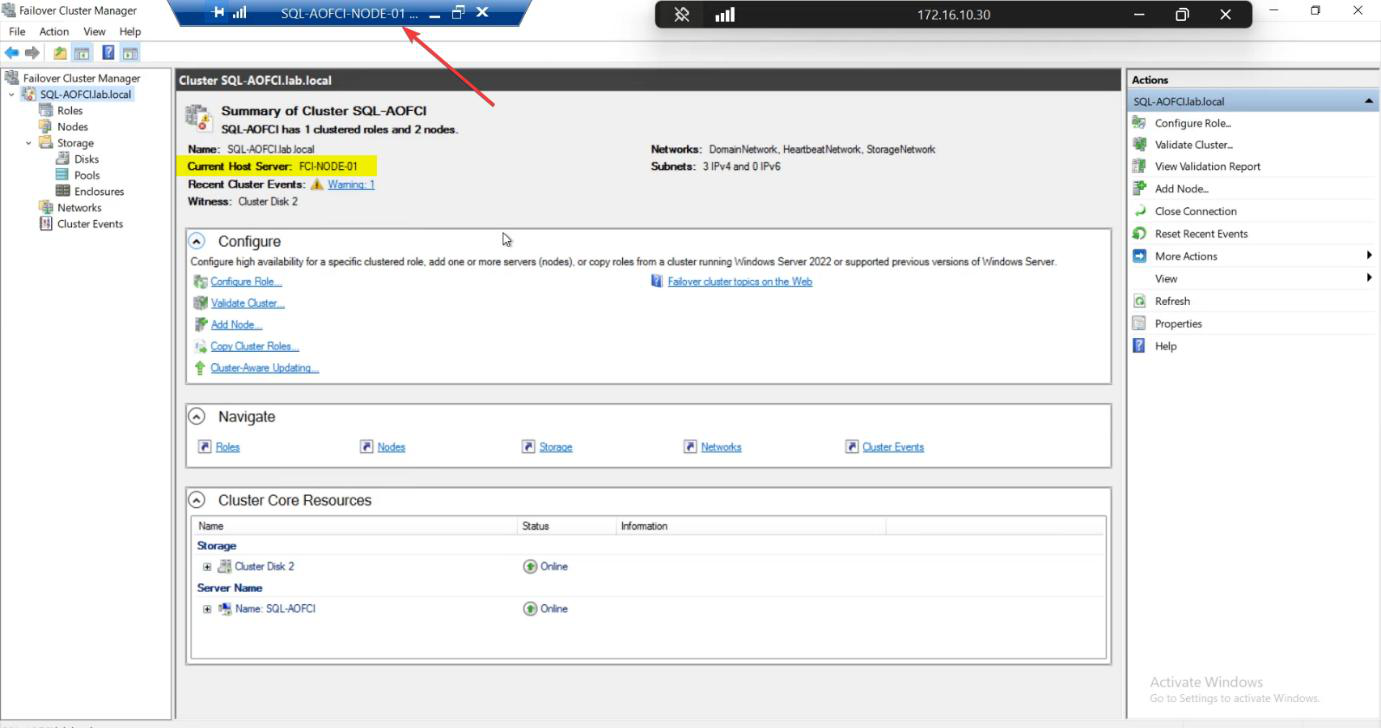Click the Forward arrow in the toolbar

coord(32,53)
